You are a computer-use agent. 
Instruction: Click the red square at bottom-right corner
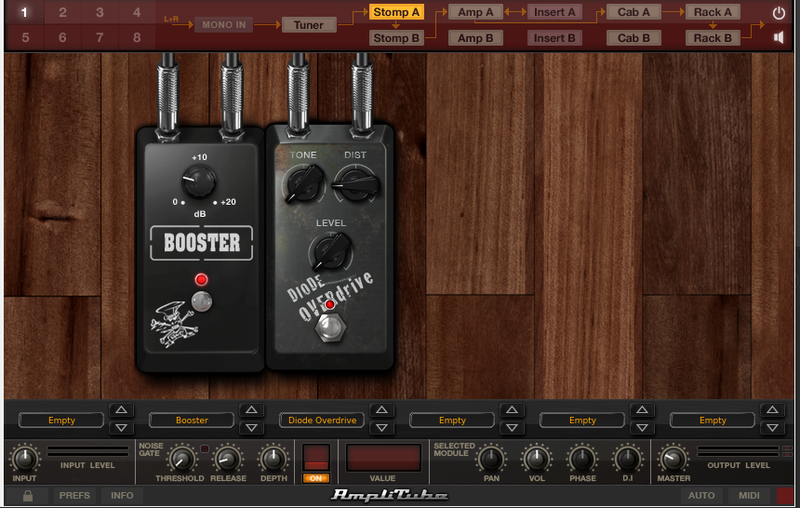pos(785,495)
